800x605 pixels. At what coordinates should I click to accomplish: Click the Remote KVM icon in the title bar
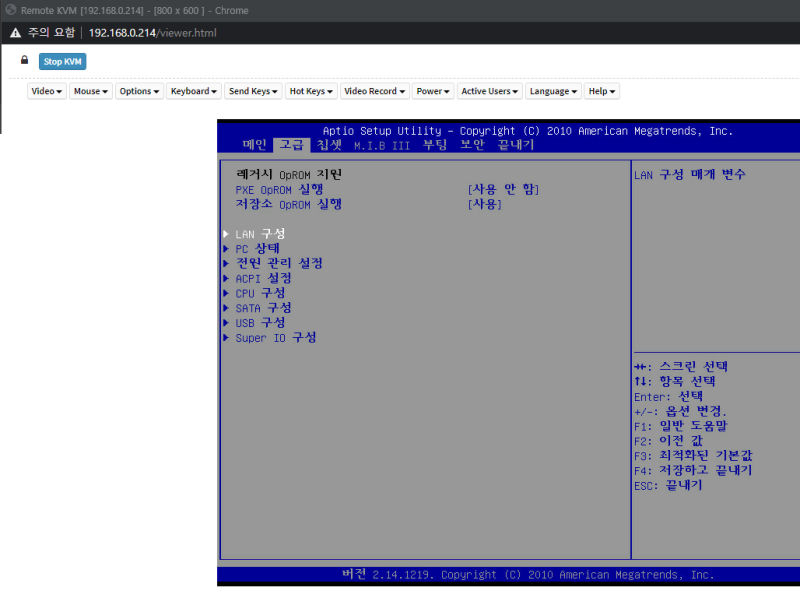[8, 10]
